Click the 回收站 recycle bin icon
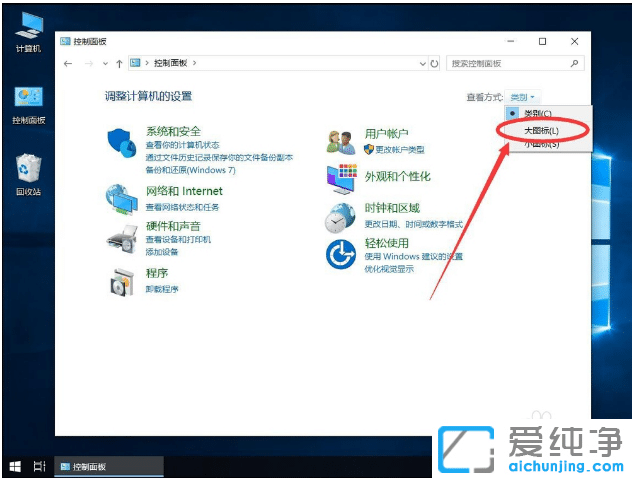 point(29,175)
